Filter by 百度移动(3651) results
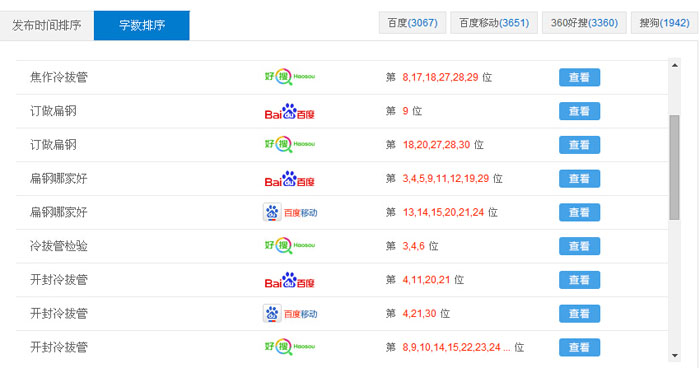 tap(494, 23)
